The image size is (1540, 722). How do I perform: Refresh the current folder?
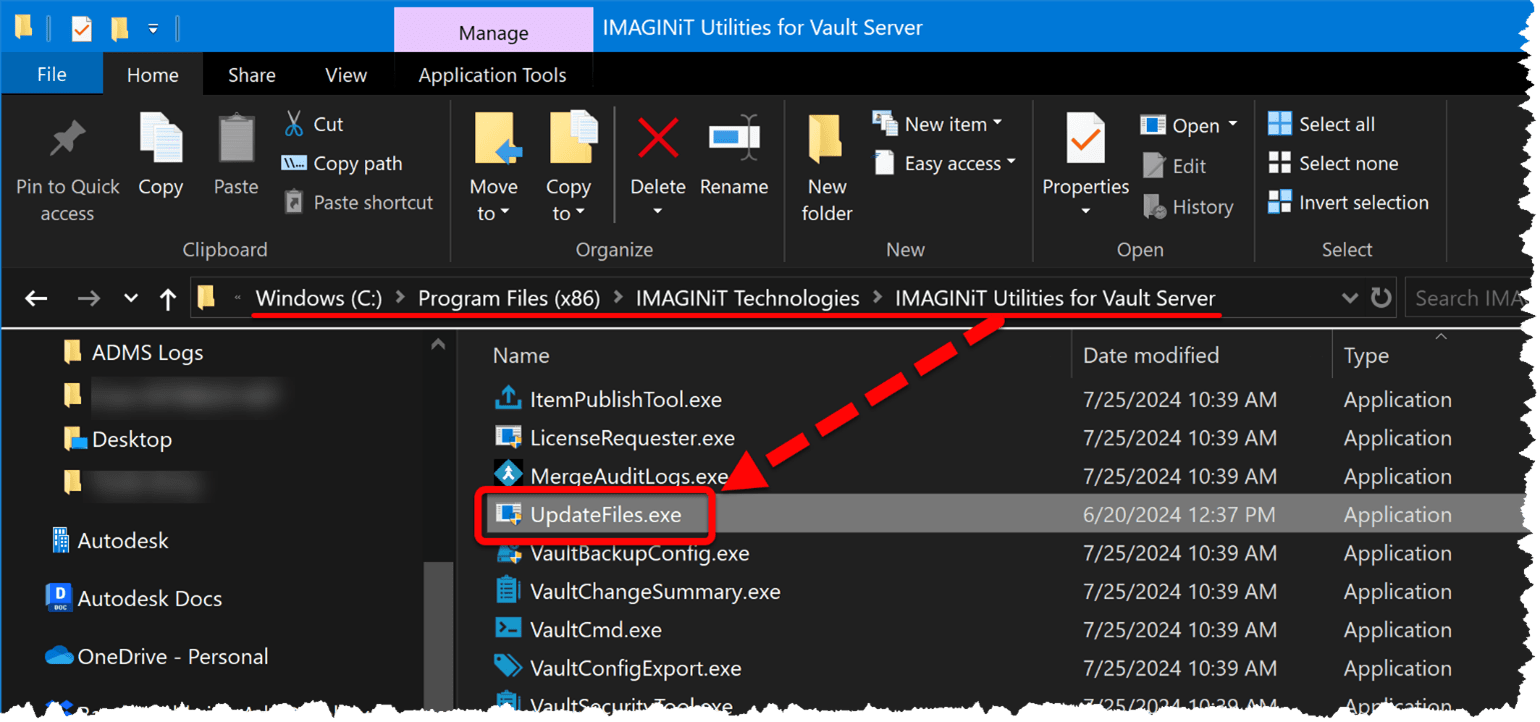click(1381, 298)
